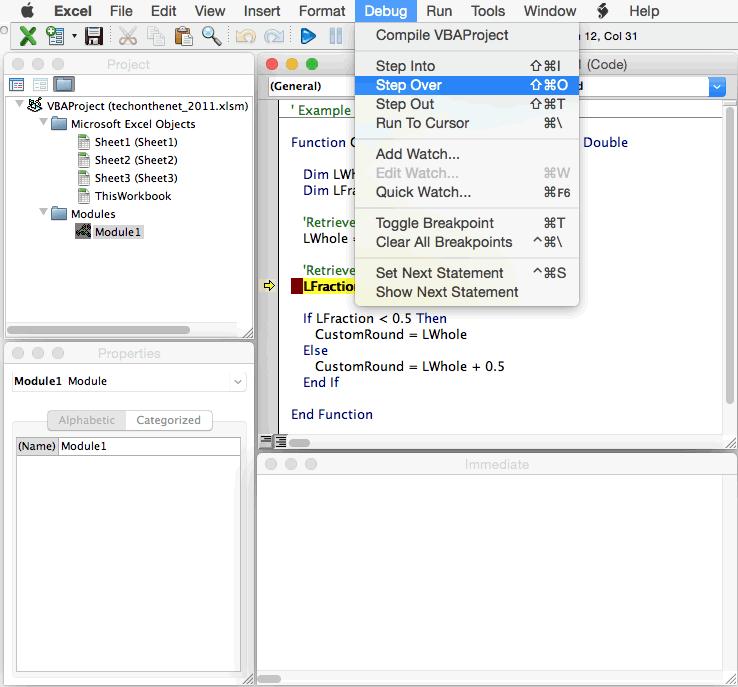
Task: Open the Apple menu
Action: tap(27, 10)
